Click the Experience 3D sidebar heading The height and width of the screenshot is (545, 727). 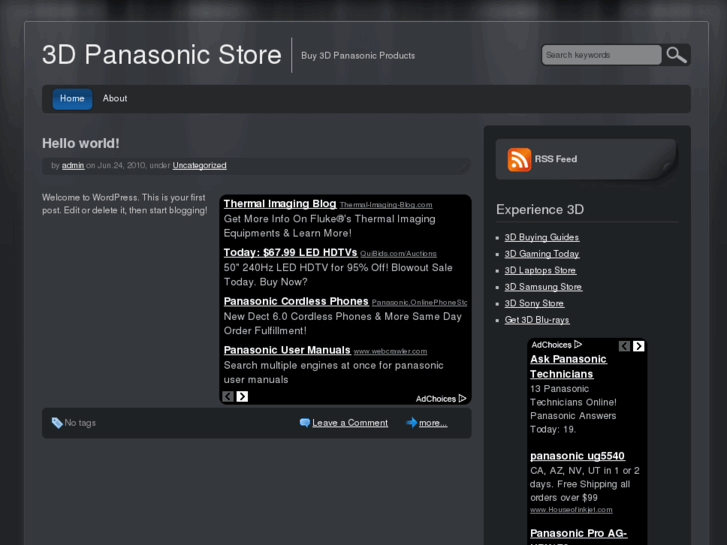[x=540, y=210]
